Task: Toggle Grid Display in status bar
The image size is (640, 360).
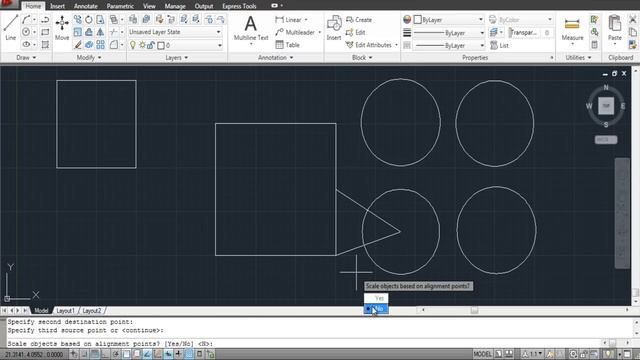Action: pos(95,354)
